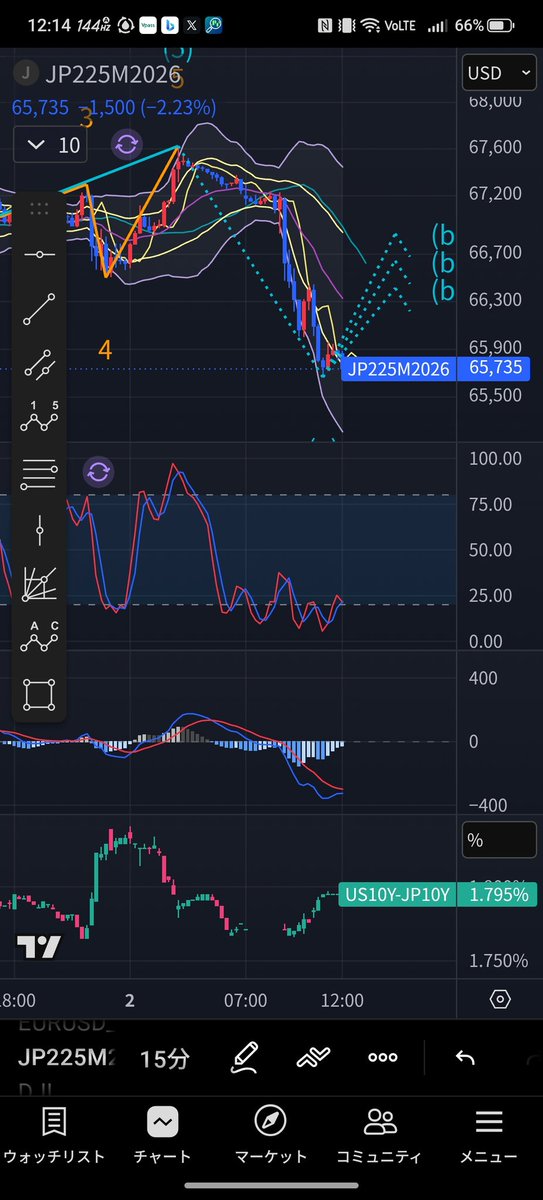
Task: Tap the Android home gesture bar
Action: (x=271, y=1187)
